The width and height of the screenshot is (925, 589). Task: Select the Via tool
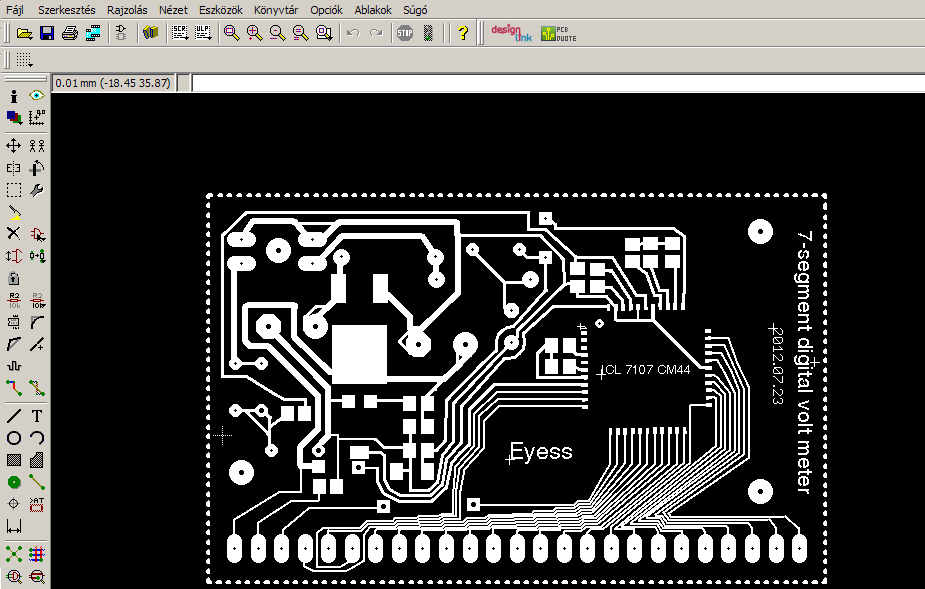(x=14, y=482)
